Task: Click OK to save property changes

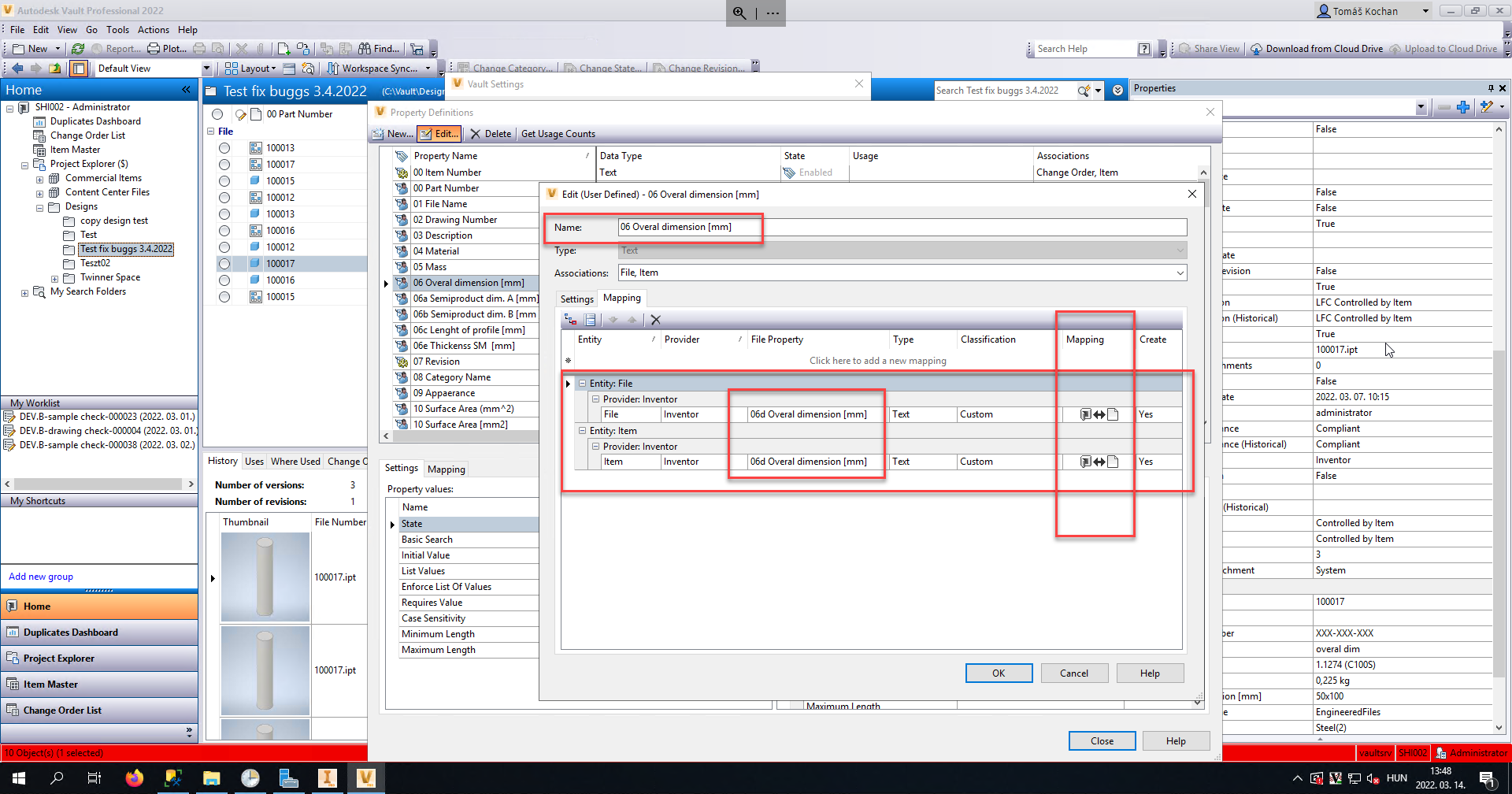Action: 999,673
